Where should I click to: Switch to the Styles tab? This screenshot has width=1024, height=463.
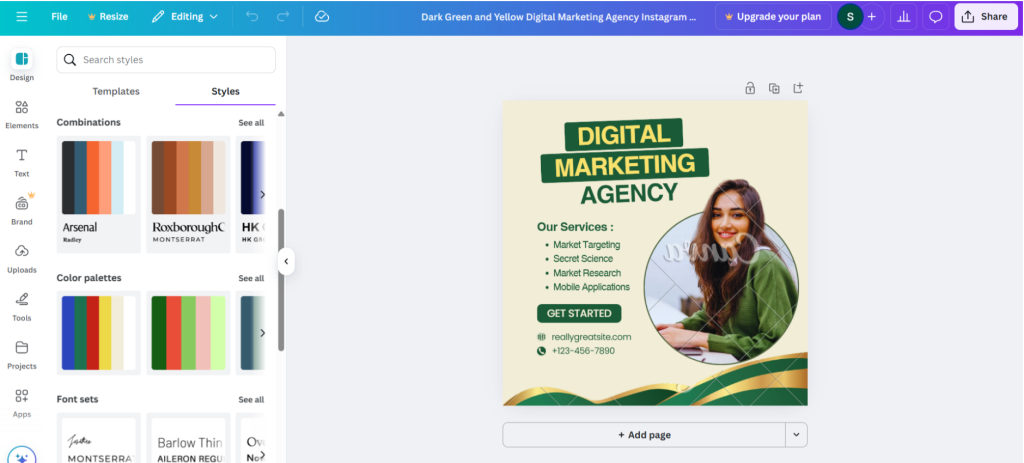point(225,91)
